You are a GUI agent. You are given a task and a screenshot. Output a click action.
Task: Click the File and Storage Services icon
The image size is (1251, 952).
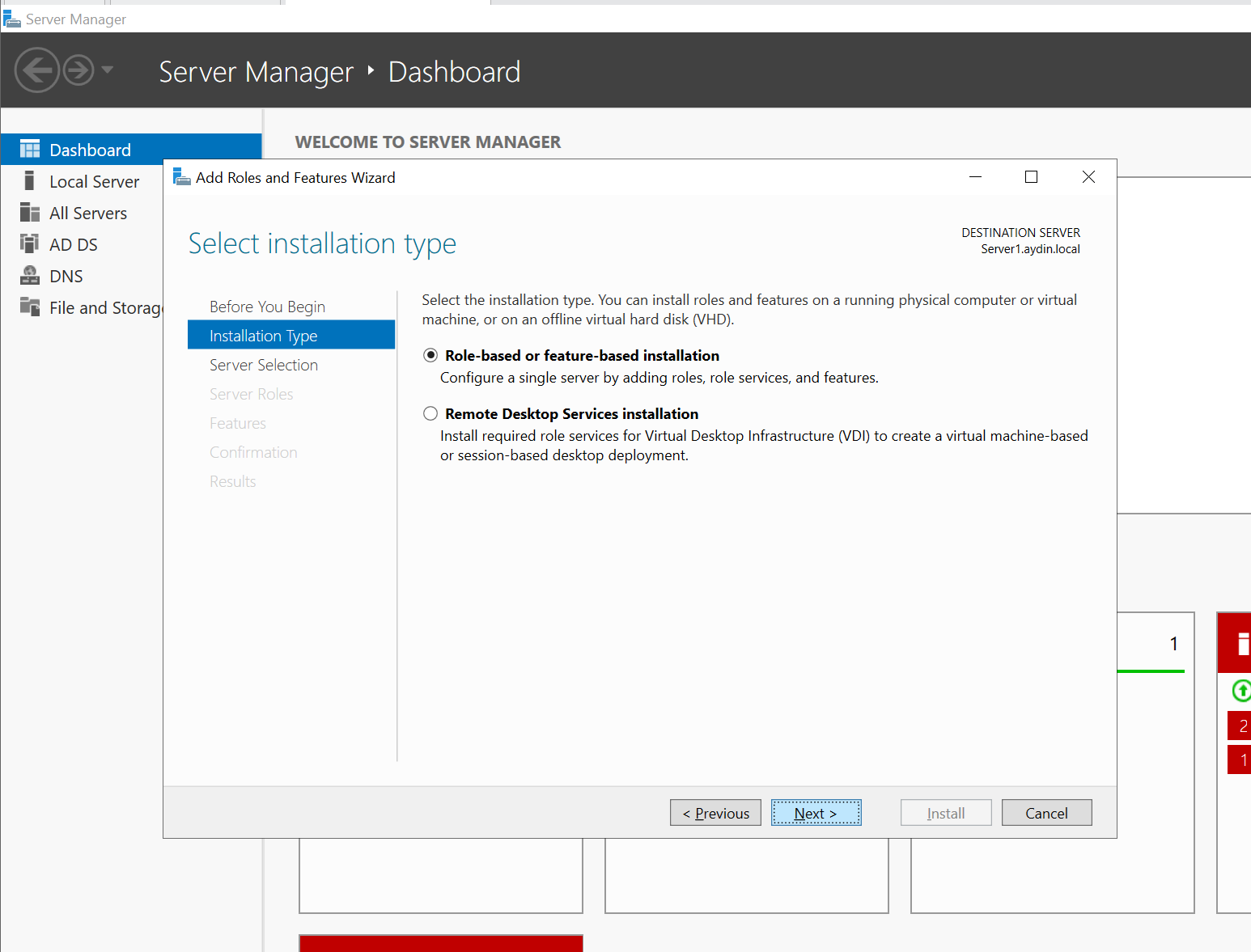[x=30, y=307]
